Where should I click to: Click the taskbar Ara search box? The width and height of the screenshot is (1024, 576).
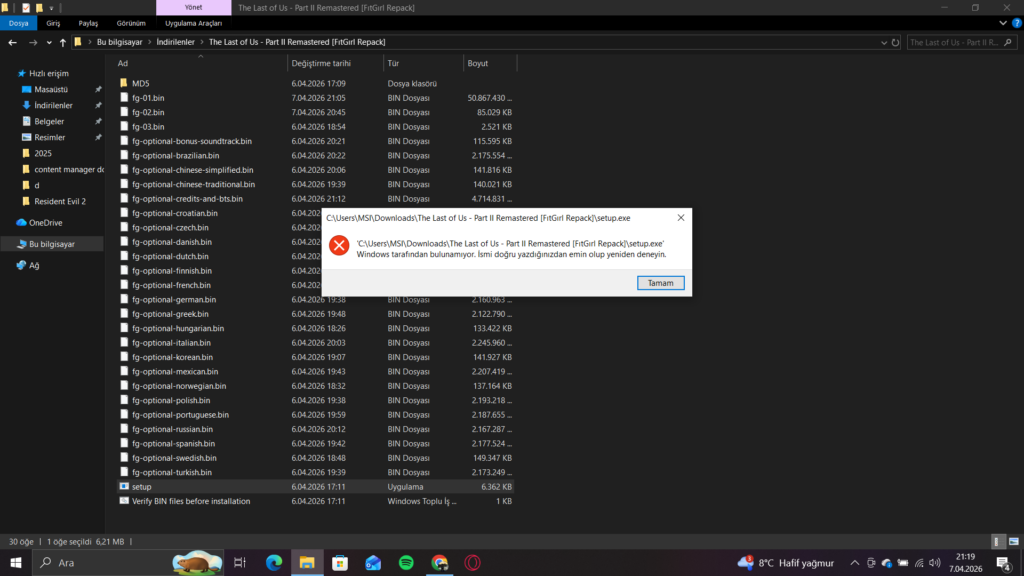click(x=127, y=562)
